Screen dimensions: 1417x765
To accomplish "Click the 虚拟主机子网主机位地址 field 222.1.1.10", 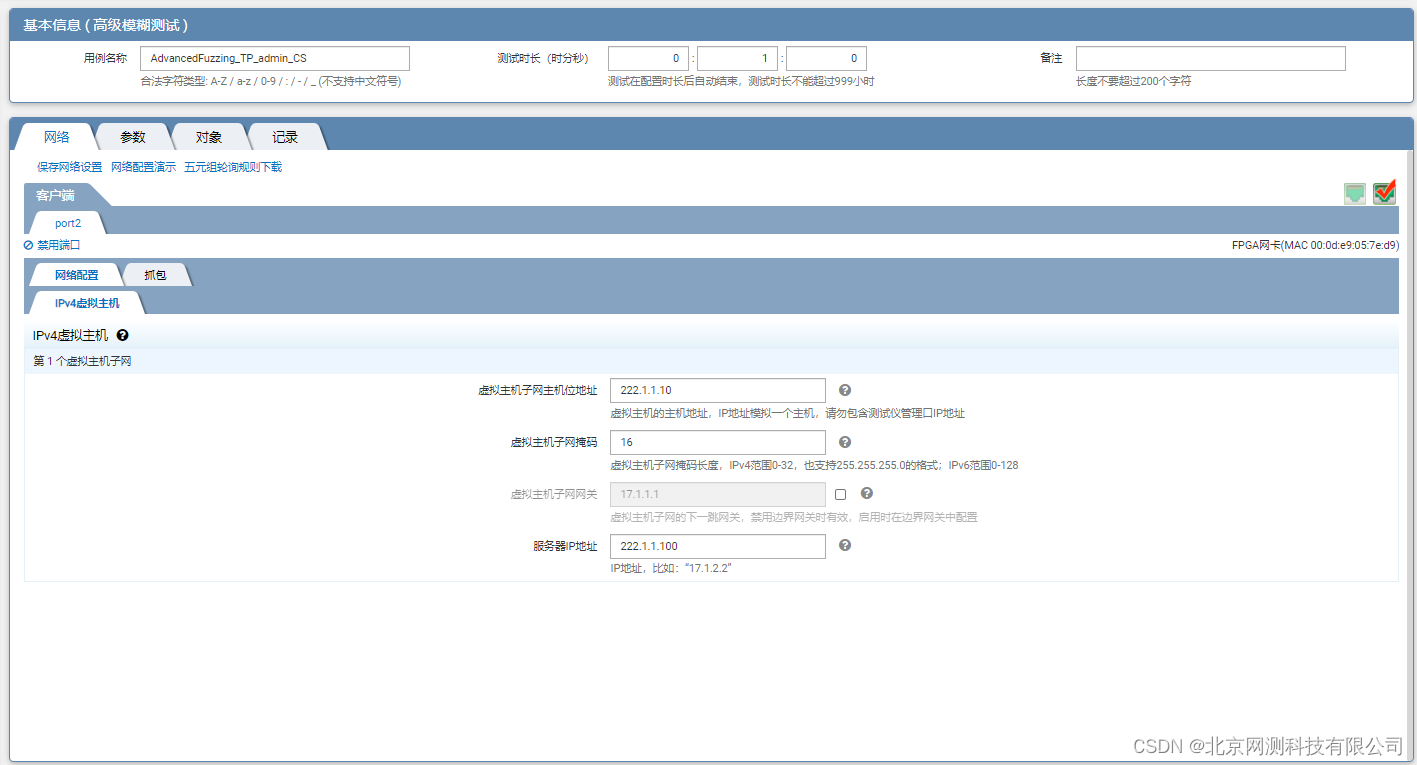I will [718, 390].
